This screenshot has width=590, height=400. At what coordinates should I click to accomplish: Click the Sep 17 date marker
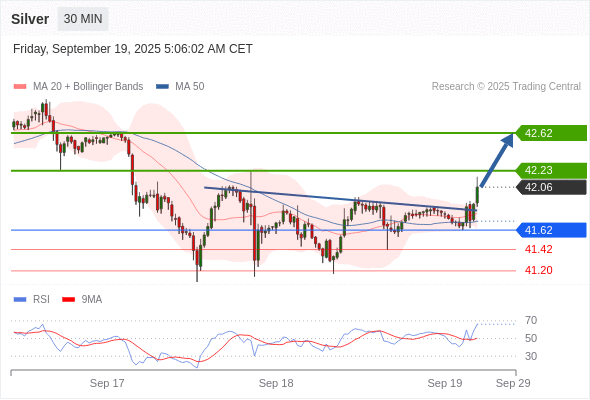pos(107,383)
